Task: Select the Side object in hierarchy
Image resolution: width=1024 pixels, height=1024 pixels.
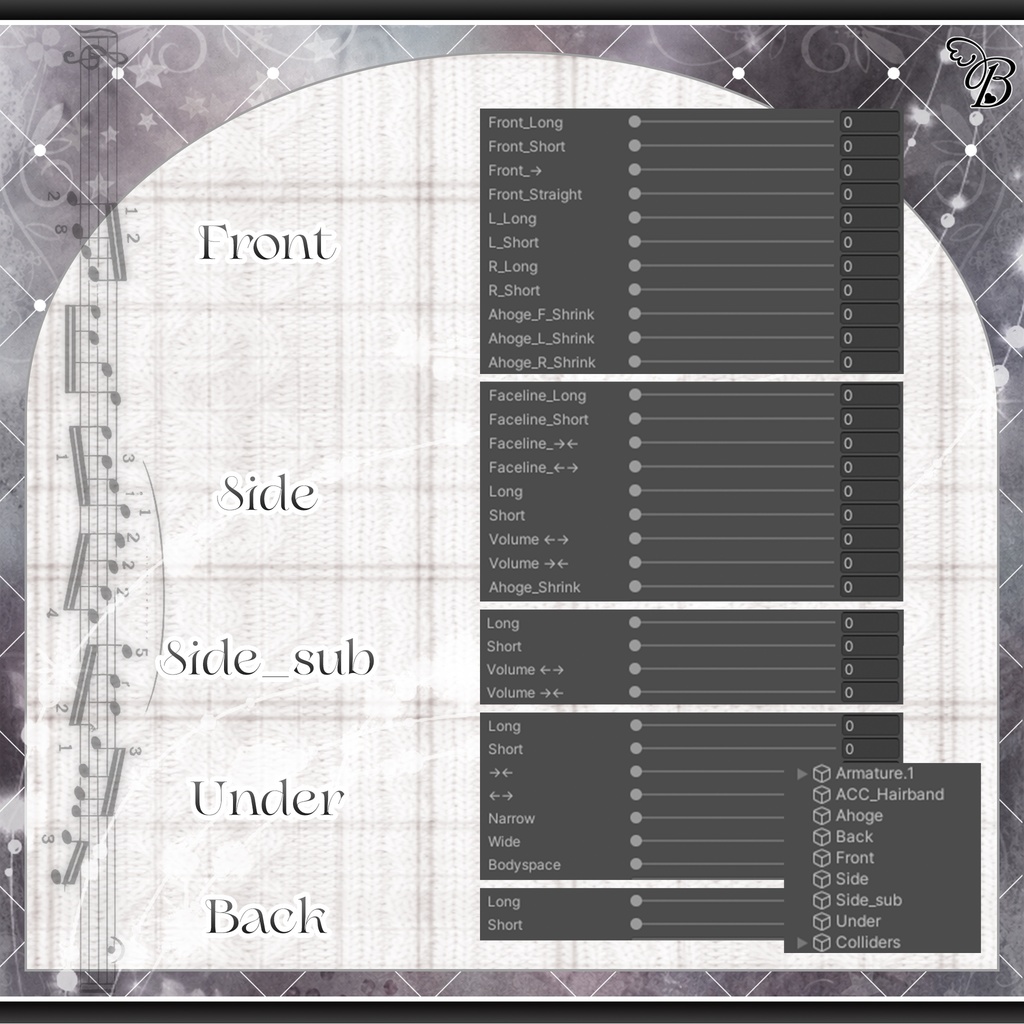Action: point(852,879)
